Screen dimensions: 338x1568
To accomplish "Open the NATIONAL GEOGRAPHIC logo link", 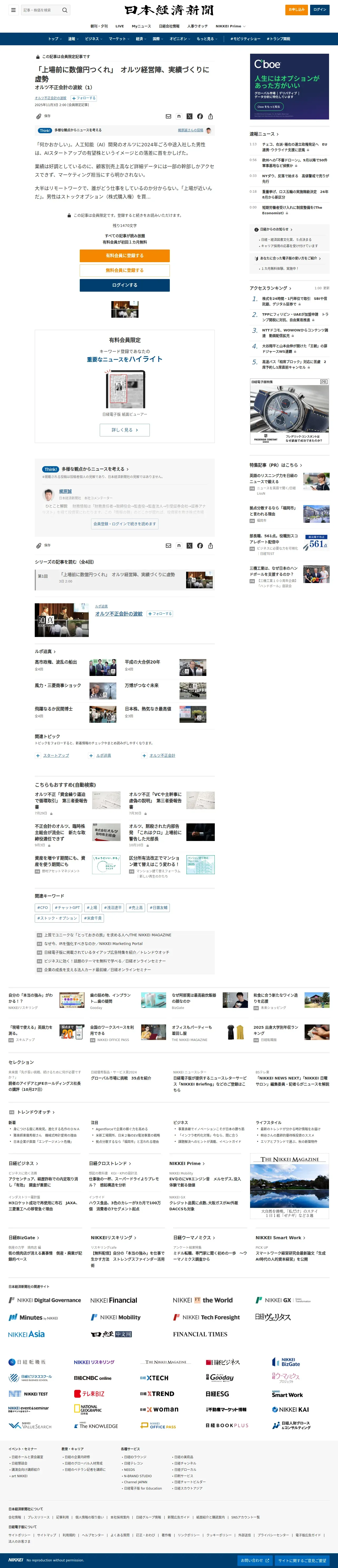I will coord(88,1410).
